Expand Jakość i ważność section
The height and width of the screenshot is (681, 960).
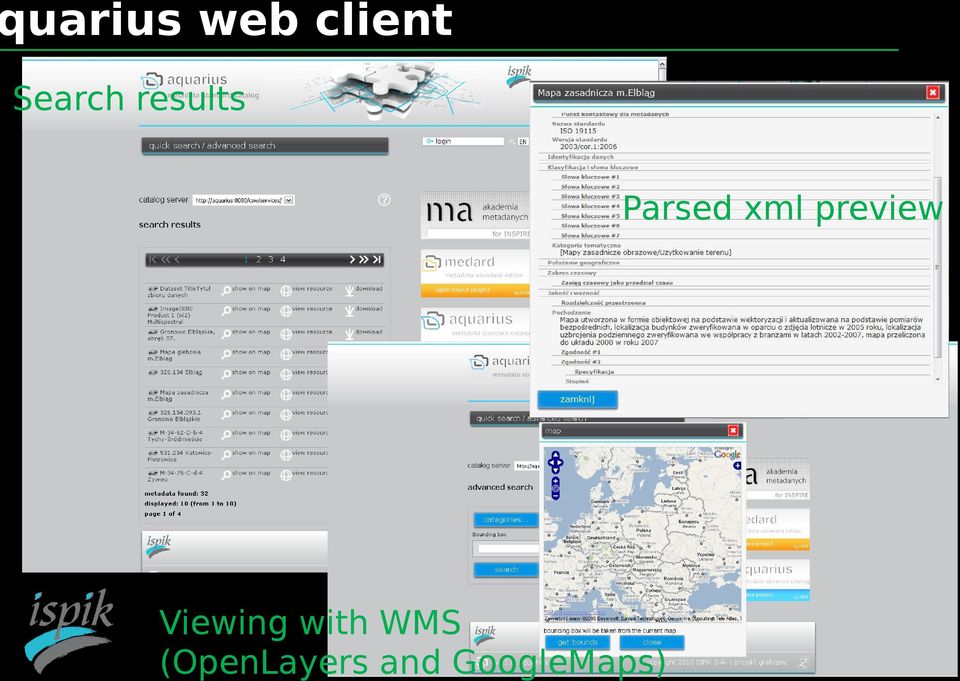click(574, 293)
